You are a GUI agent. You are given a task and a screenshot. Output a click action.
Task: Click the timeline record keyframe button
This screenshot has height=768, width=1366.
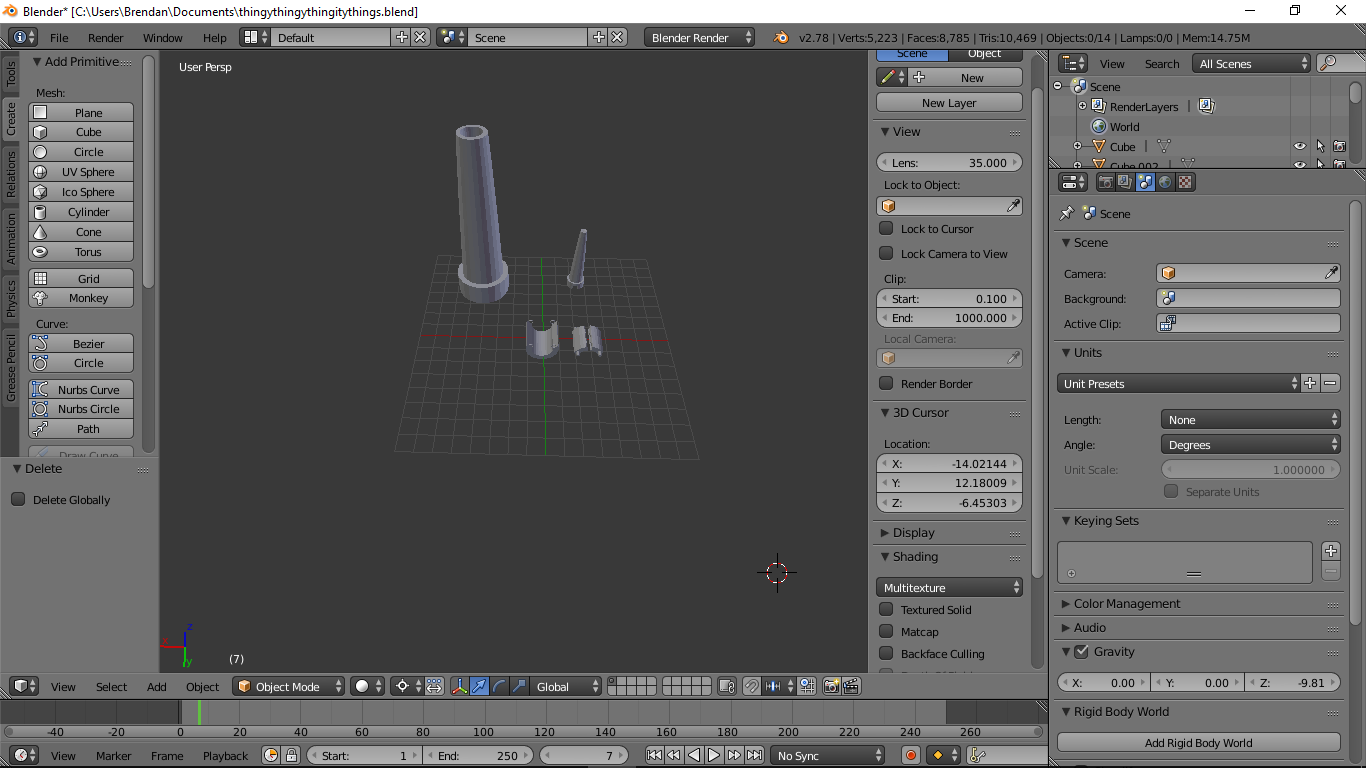[910, 755]
